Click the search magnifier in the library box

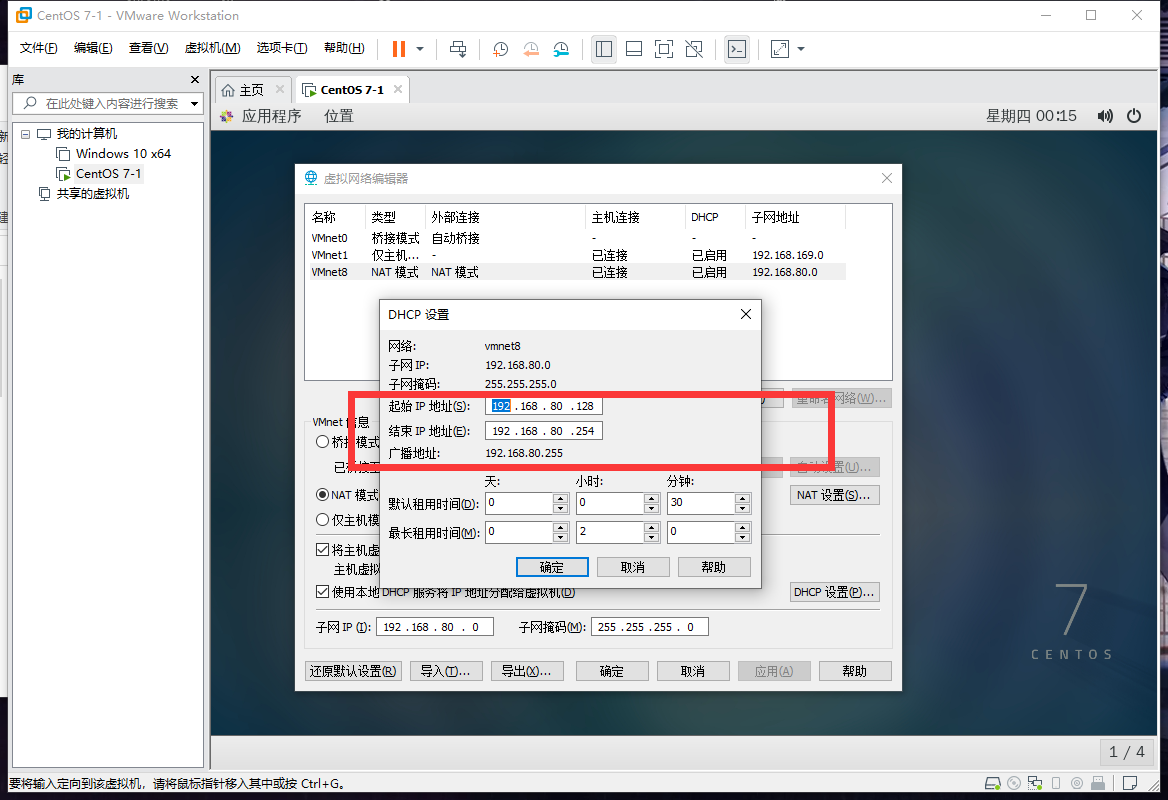pos(30,103)
